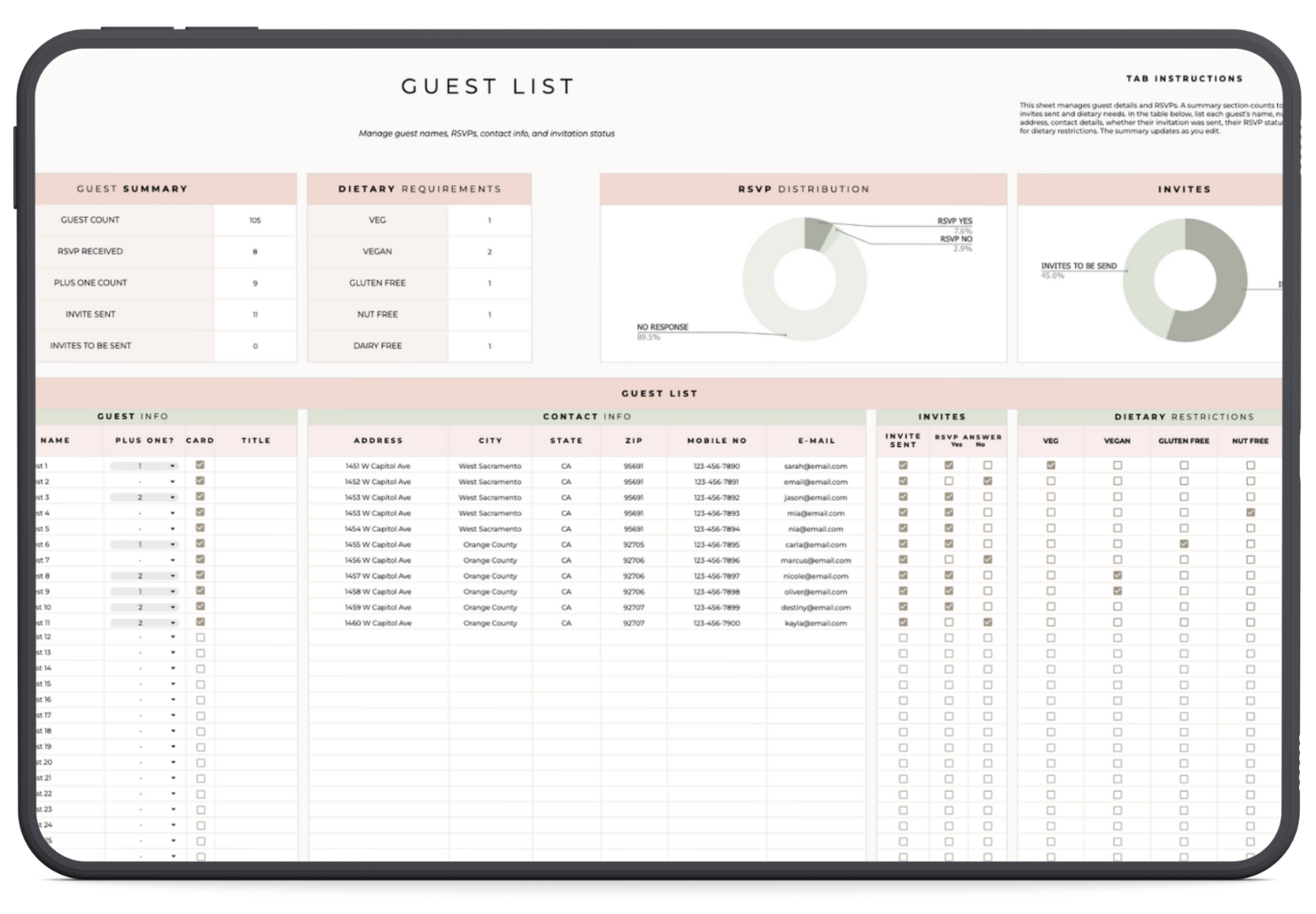Select the email cell for sarah@email.com
The image size is (1316, 914).
pos(817,465)
